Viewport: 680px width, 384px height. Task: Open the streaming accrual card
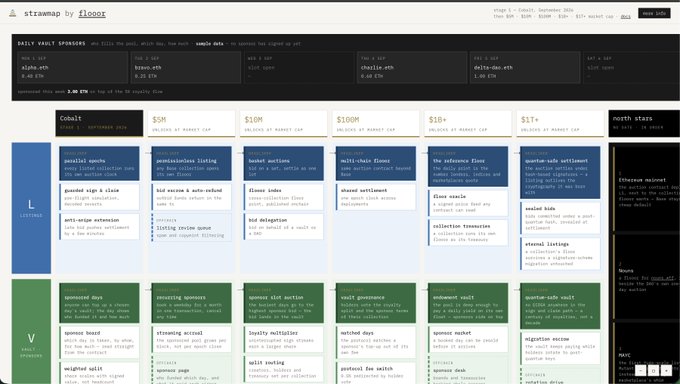point(191,339)
